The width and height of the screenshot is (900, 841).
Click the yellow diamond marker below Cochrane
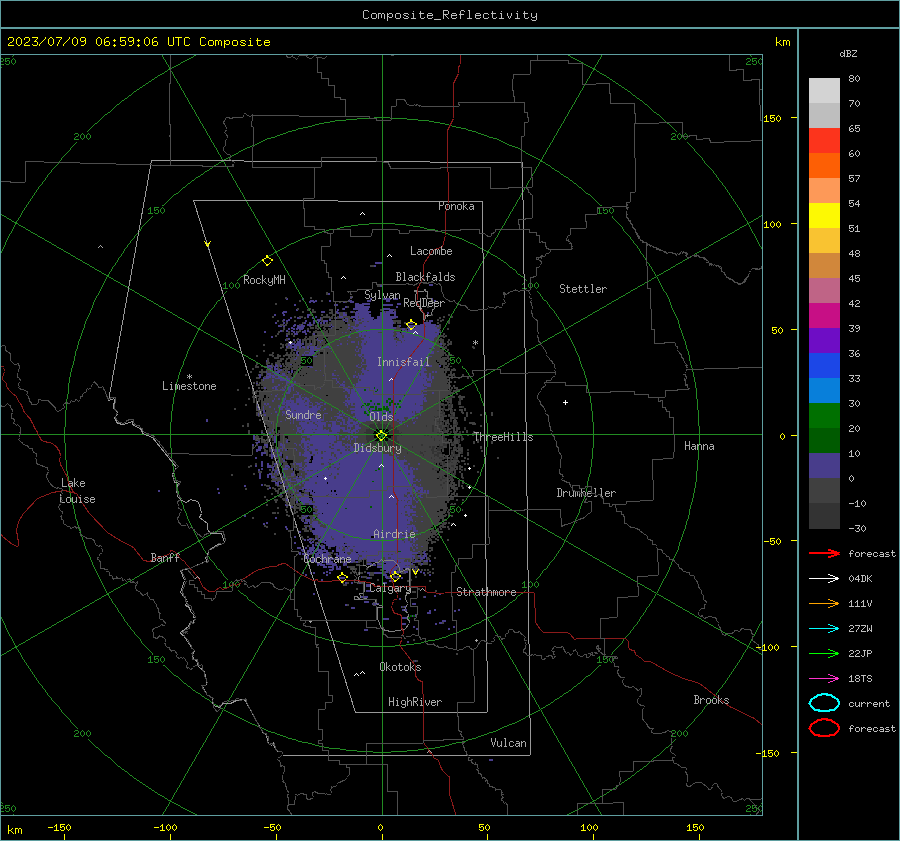pos(342,577)
